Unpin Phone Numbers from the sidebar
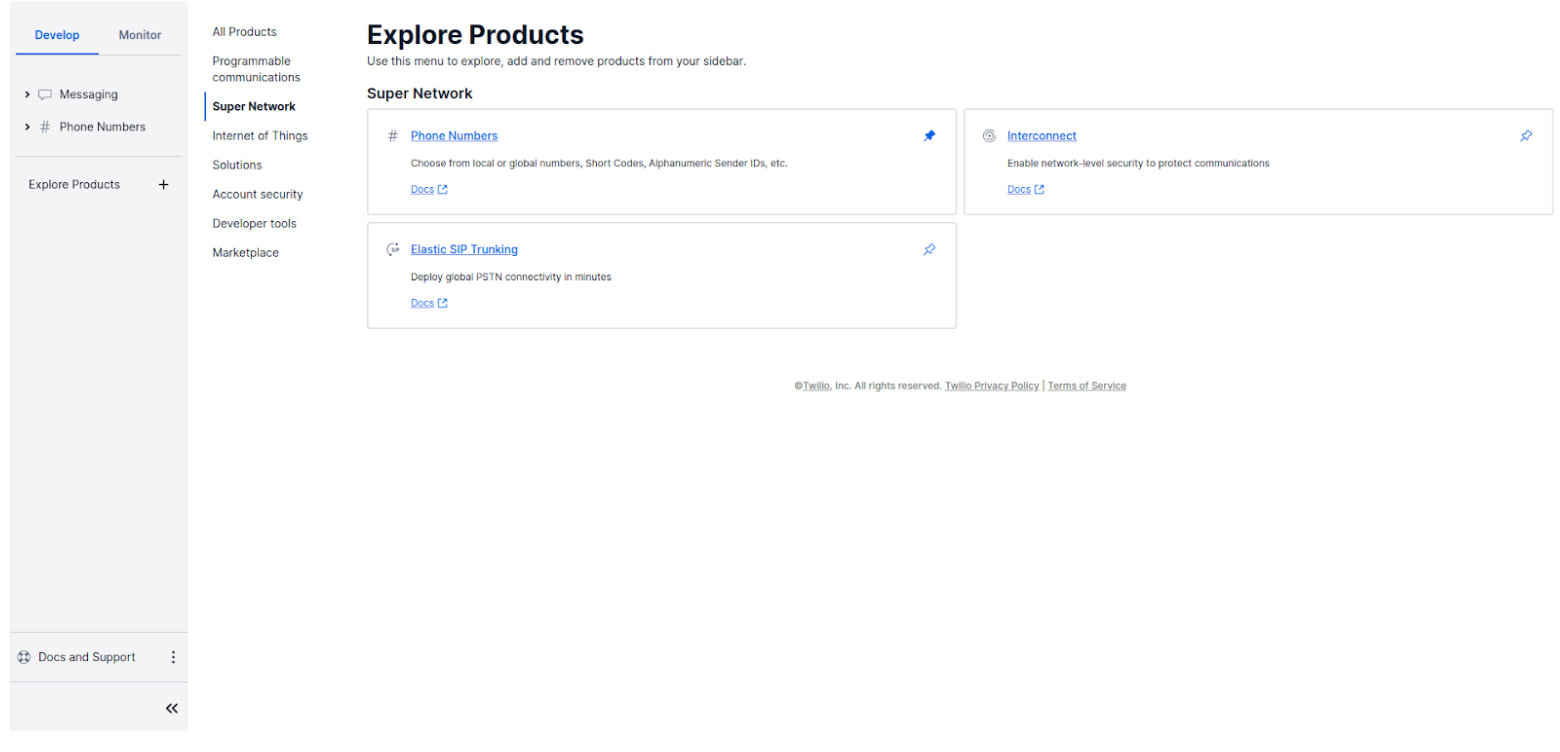1560x752 pixels. 929,136
